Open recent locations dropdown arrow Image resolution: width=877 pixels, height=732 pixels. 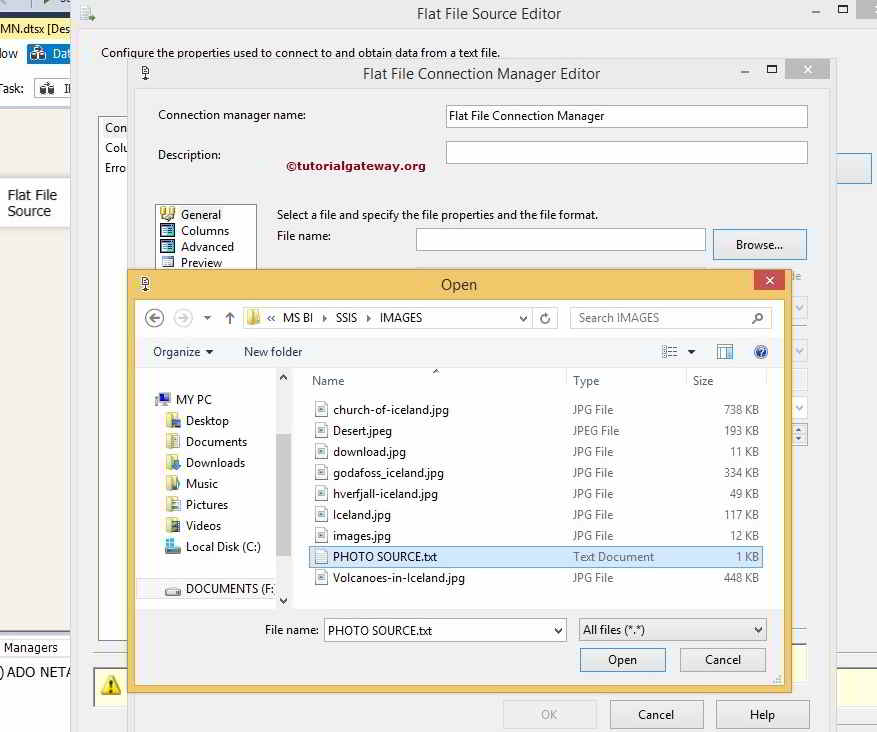tap(207, 318)
